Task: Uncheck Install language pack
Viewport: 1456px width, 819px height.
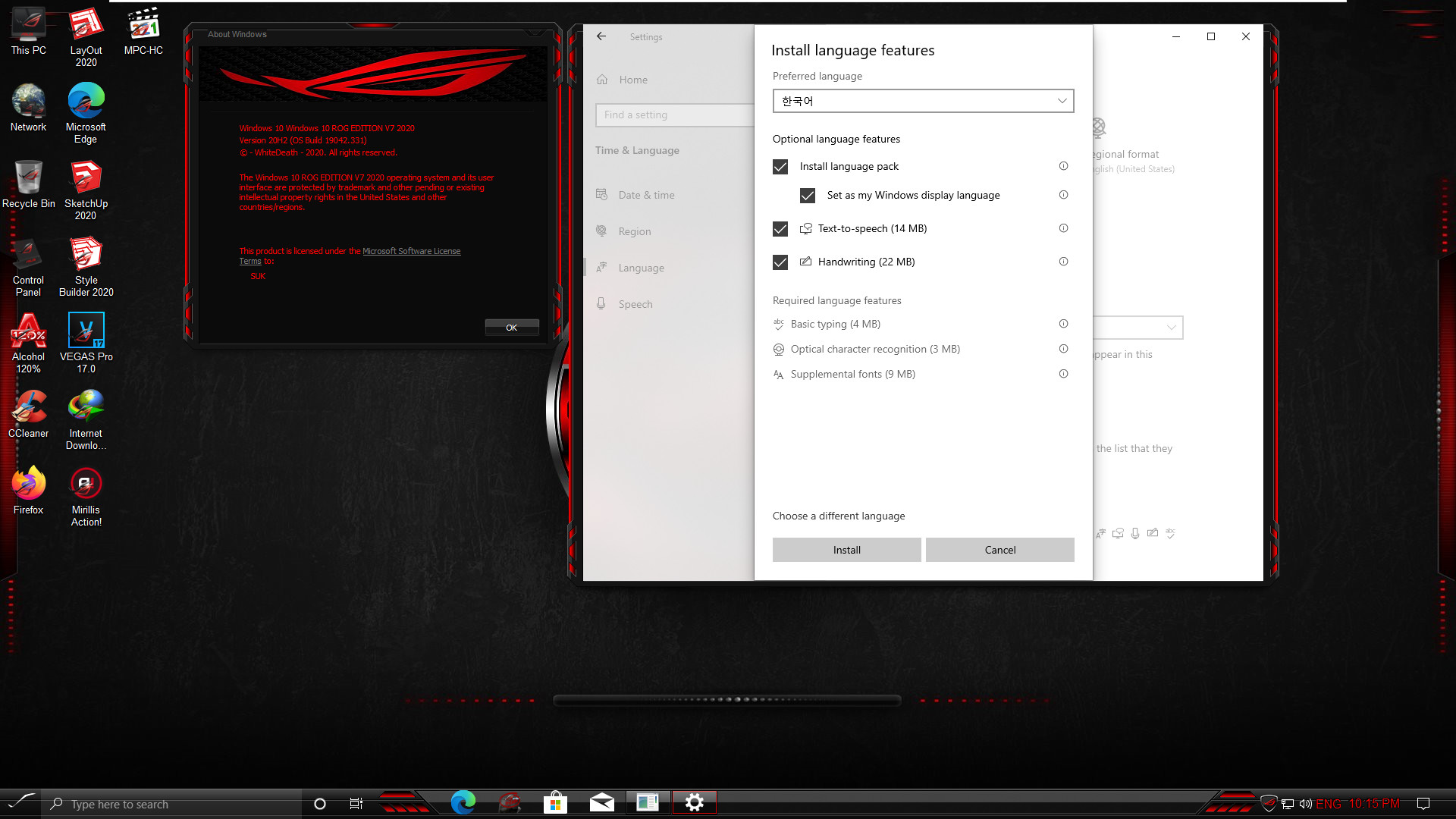Action: (780, 167)
